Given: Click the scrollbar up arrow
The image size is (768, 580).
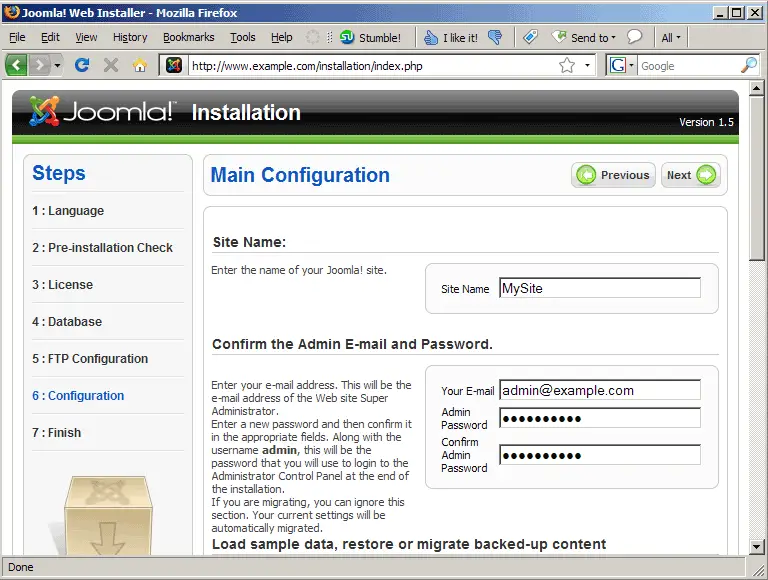Looking at the screenshot, I should coord(756,88).
